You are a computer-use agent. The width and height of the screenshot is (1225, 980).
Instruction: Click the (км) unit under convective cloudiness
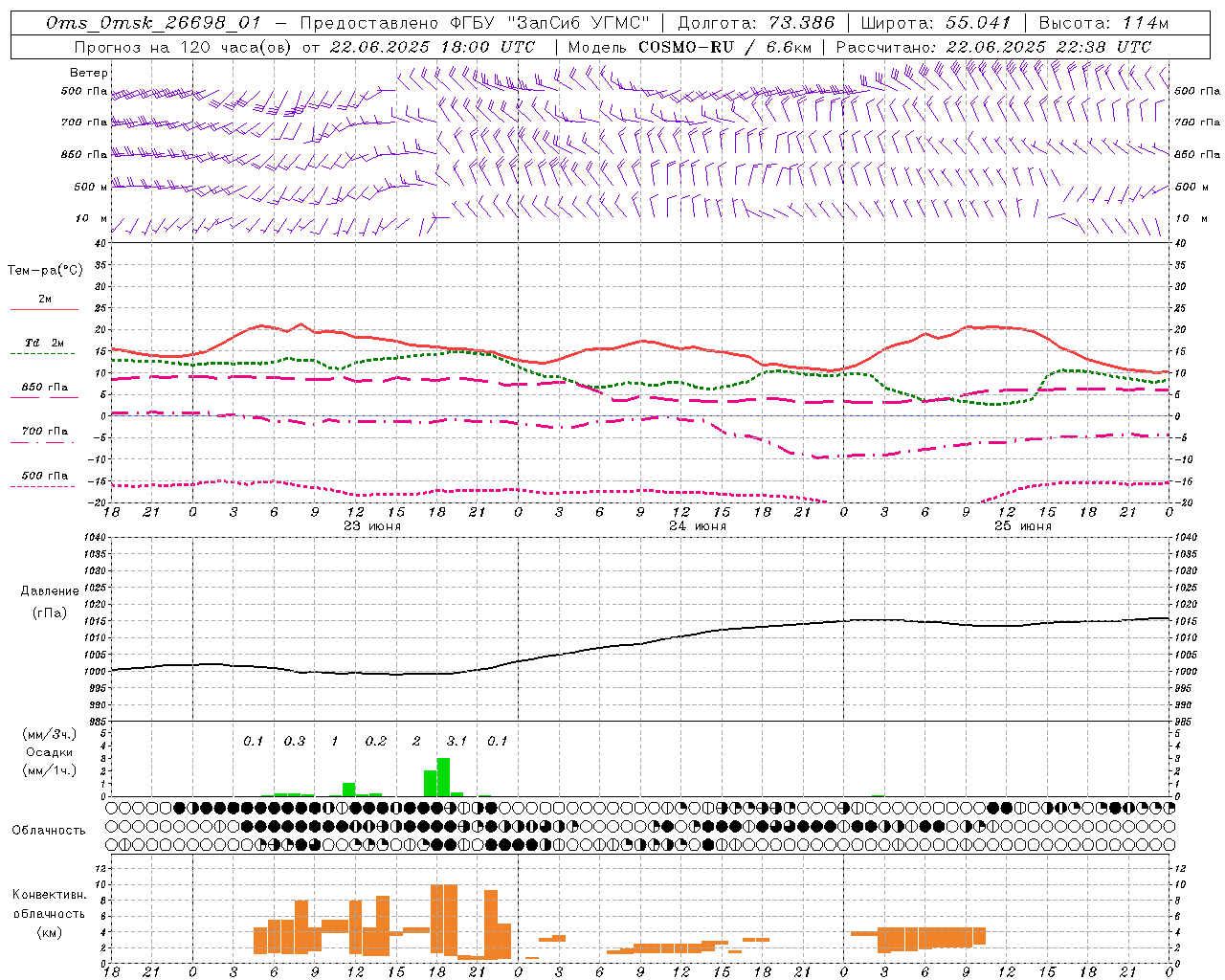[49, 932]
